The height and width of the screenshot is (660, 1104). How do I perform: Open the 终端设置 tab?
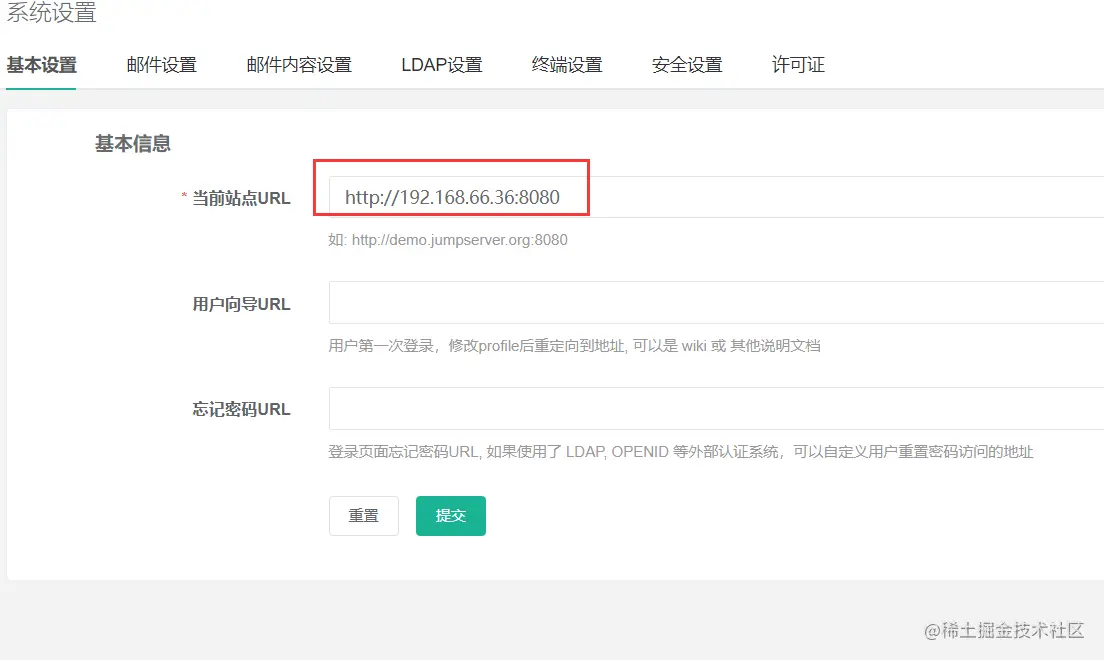(567, 65)
